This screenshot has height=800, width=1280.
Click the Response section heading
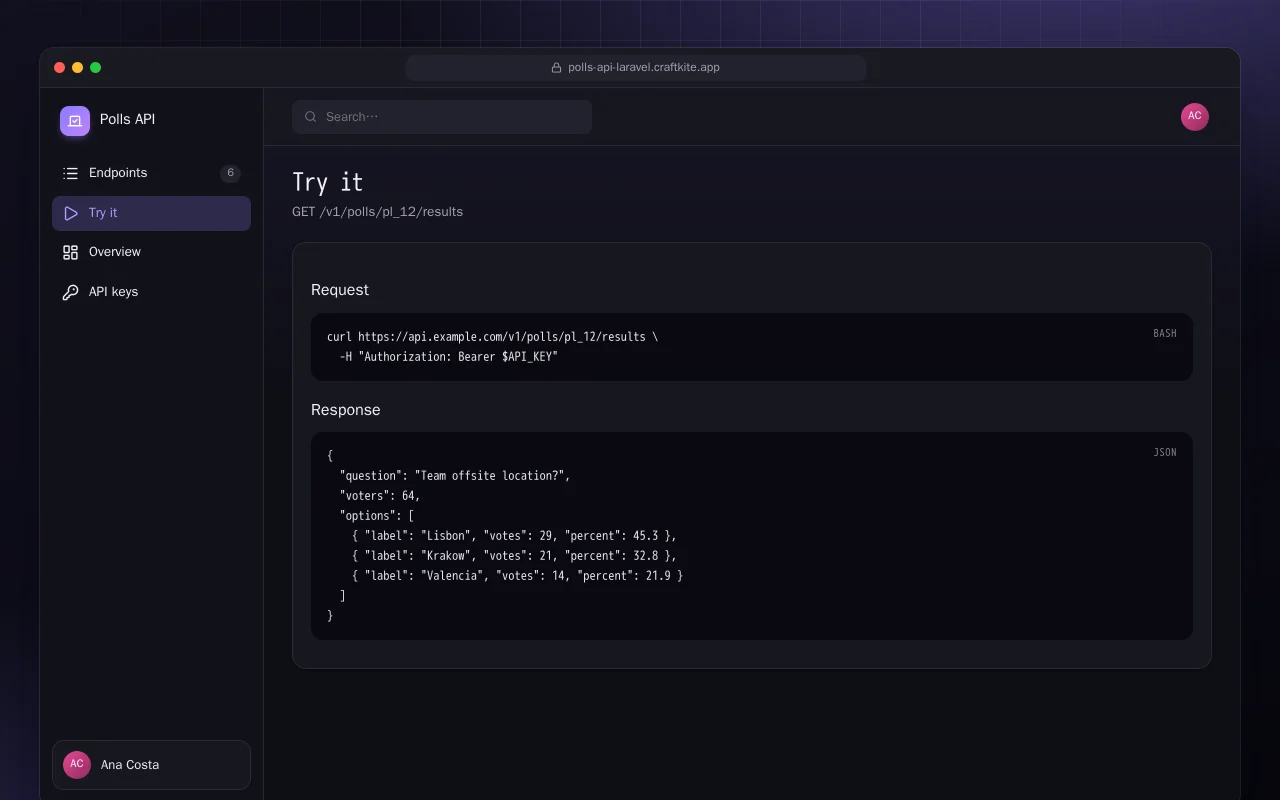point(346,410)
